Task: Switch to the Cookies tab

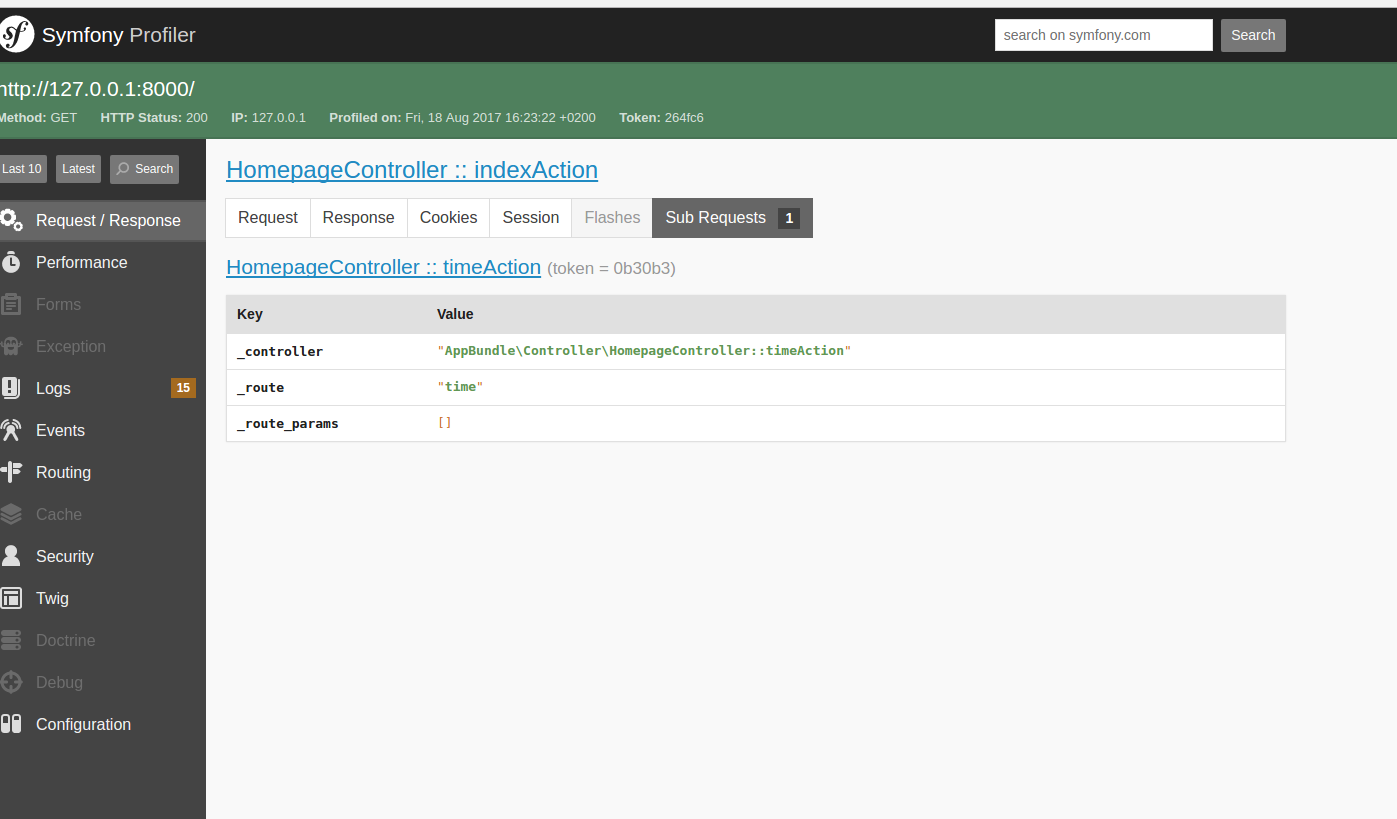Action: point(449,218)
